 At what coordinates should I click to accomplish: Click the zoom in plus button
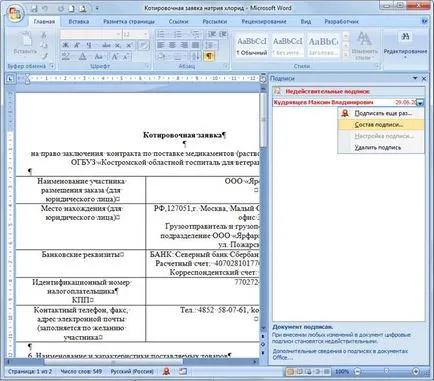click(416, 371)
